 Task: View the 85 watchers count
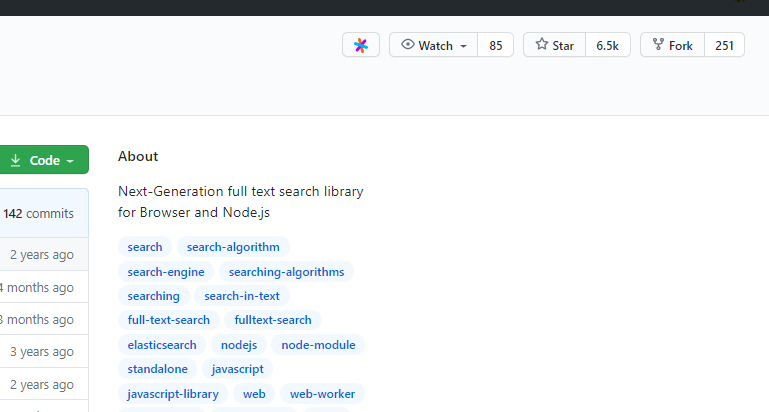496,45
